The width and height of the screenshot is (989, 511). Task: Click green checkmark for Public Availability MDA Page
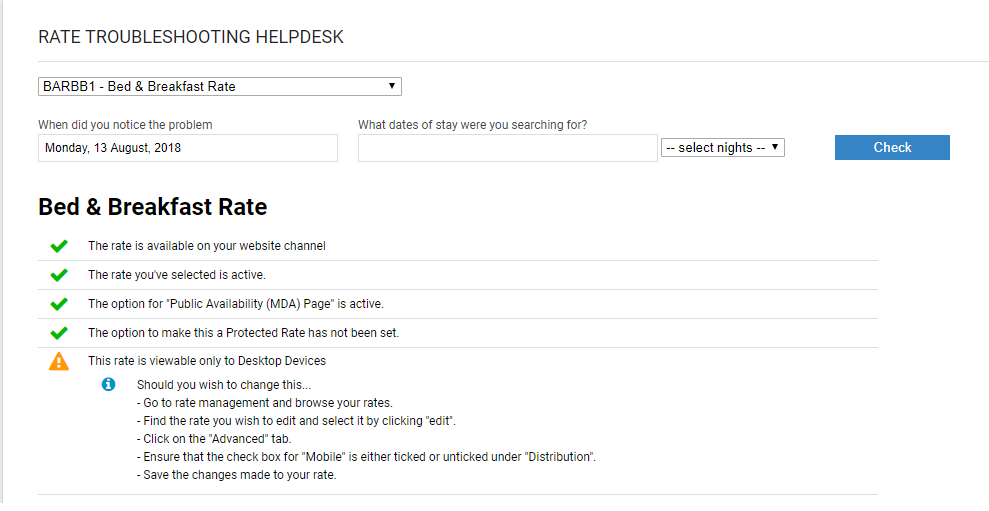(x=59, y=304)
